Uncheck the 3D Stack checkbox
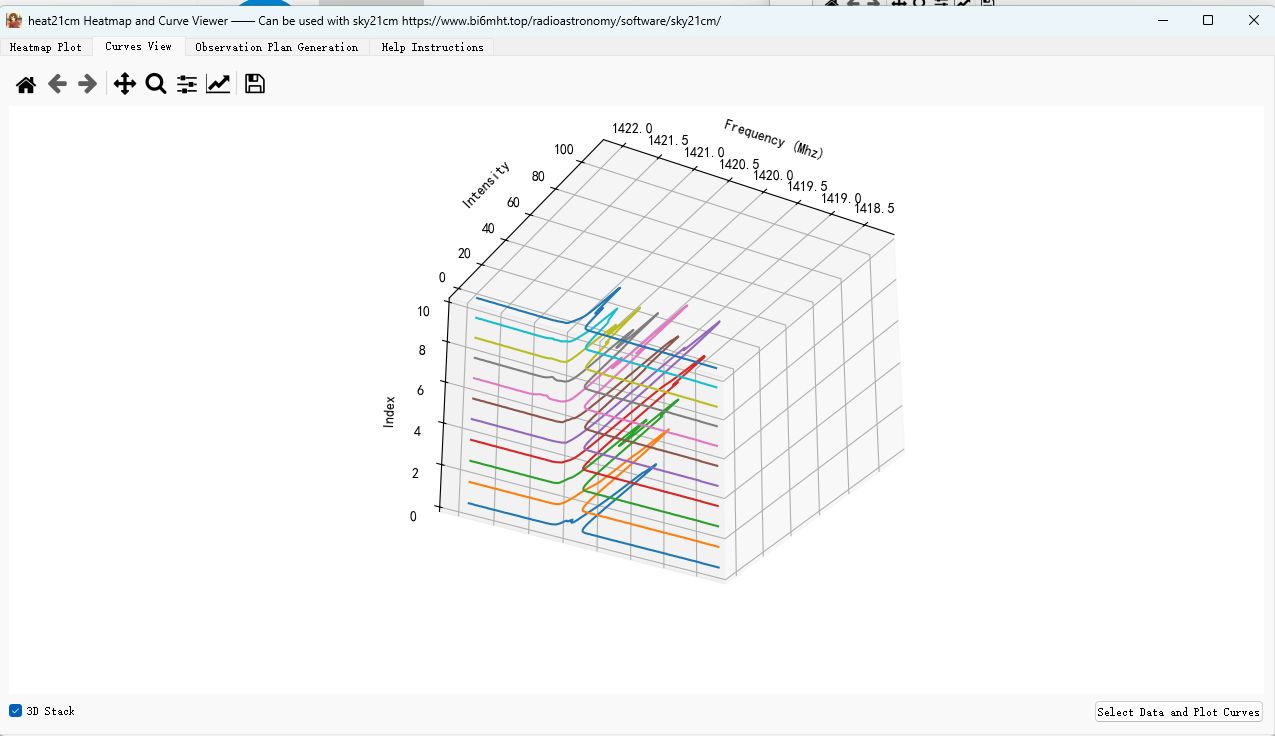Viewport: 1275px width, 736px height. click(15, 711)
